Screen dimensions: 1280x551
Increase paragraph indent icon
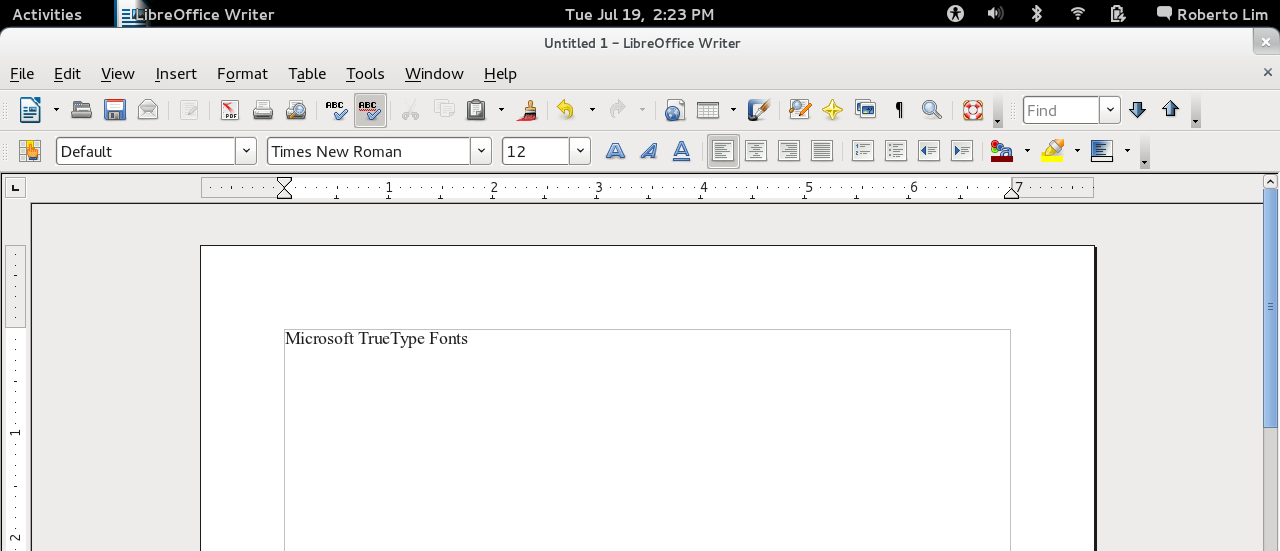coord(962,151)
